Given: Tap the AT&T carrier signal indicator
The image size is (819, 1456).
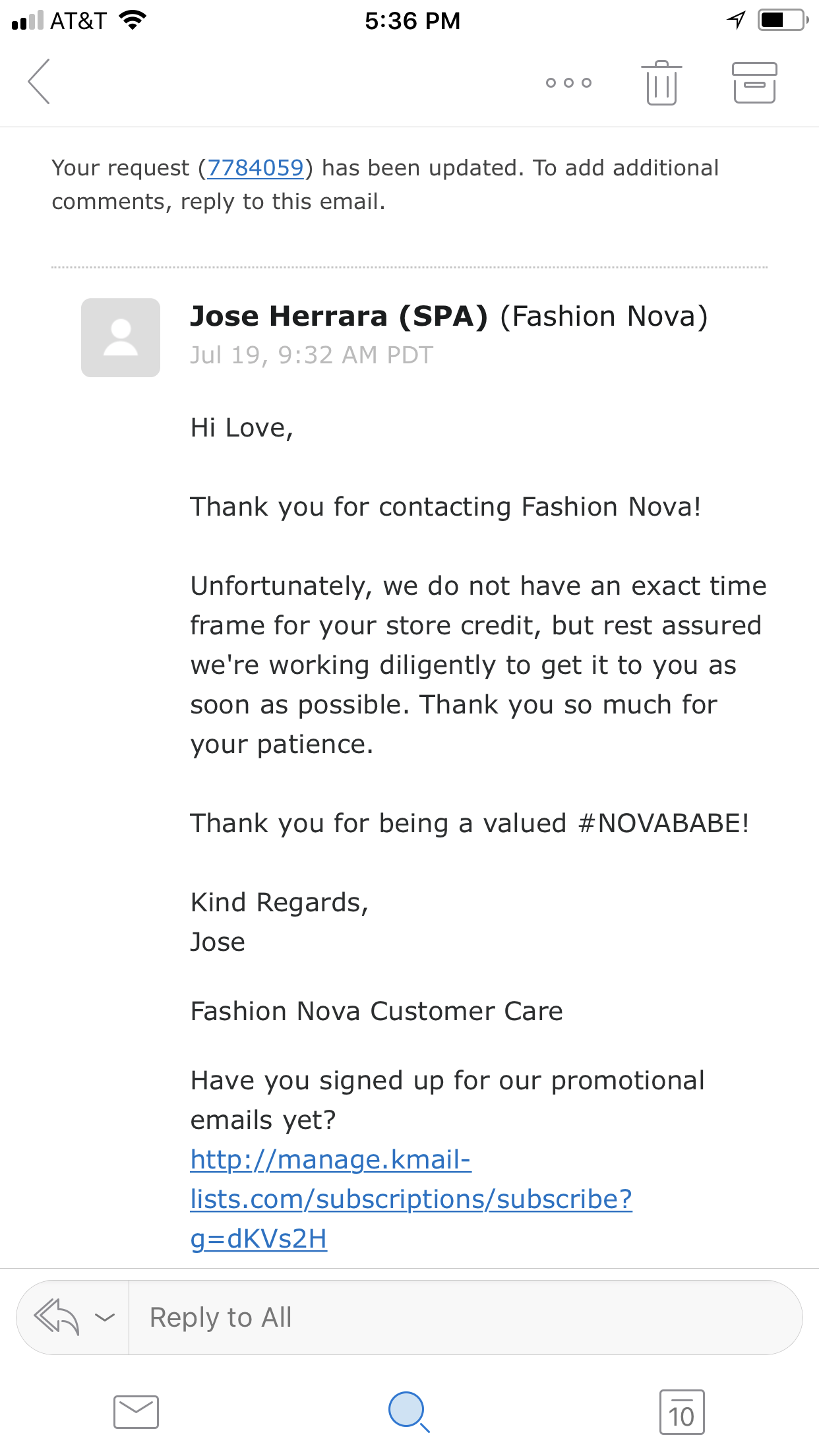Looking at the screenshot, I should point(59,20).
